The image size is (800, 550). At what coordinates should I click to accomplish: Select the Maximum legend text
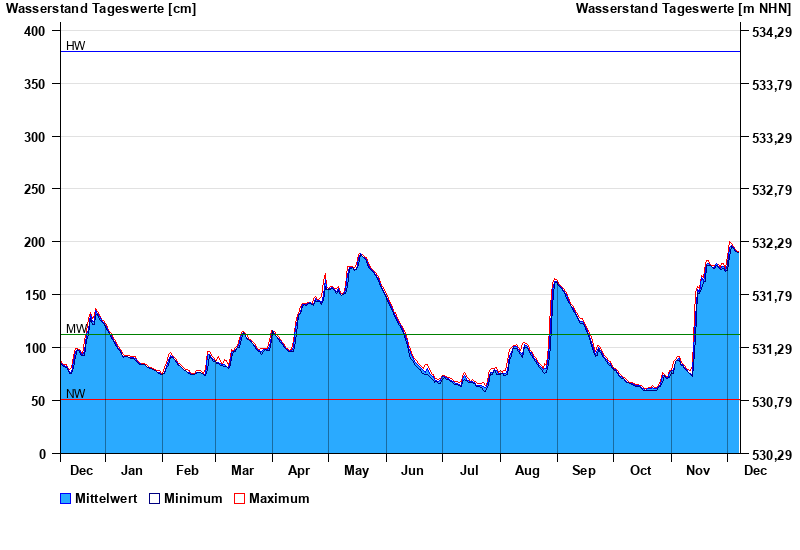click(x=279, y=498)
